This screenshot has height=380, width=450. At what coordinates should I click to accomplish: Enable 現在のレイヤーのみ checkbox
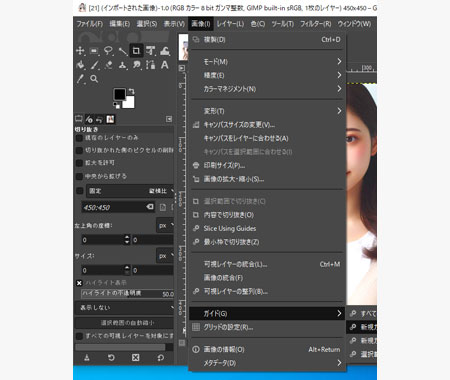point(79,138)
